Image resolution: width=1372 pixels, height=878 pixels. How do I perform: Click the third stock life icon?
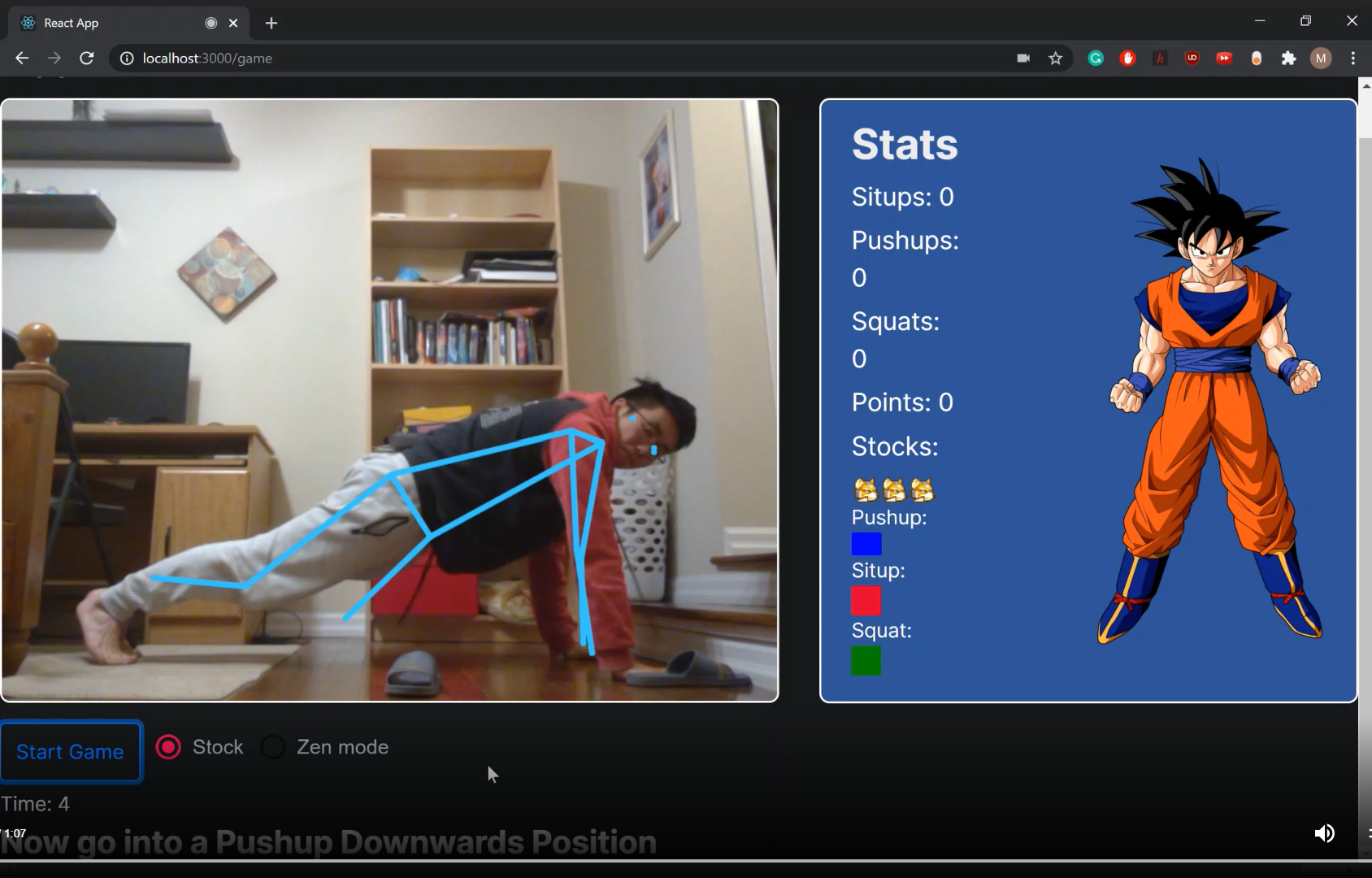tap(922, 489)
